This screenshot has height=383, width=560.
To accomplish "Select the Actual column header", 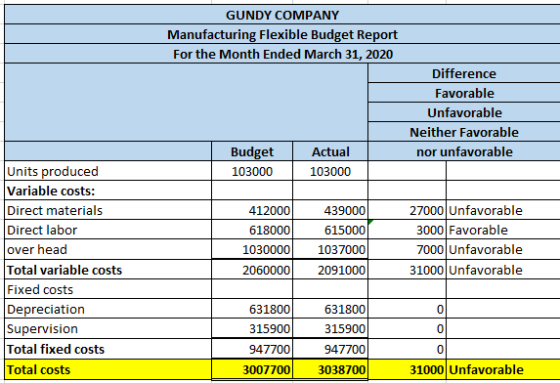I will pyautogui.click(x=330, y=152).
